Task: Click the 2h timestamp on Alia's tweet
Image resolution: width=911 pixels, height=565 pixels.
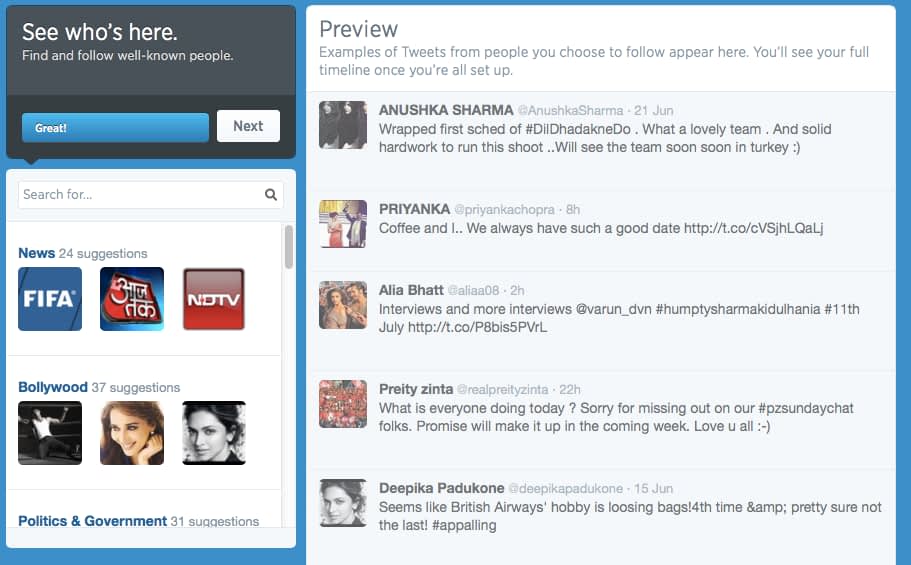Action: [517, 291]
